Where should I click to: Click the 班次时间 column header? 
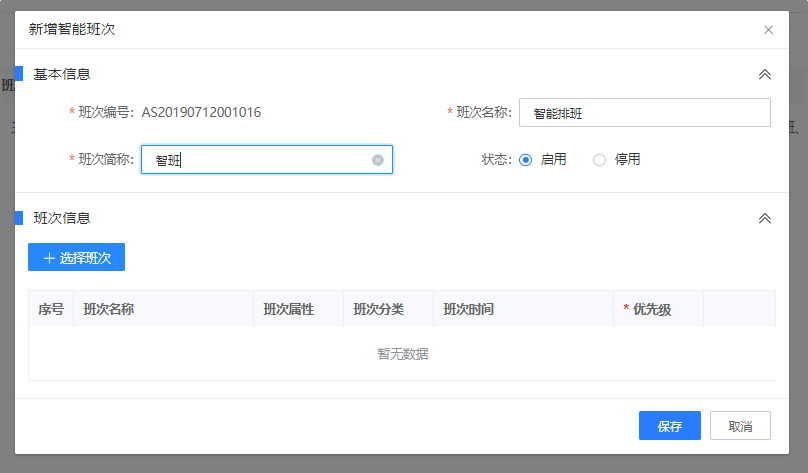469,309
